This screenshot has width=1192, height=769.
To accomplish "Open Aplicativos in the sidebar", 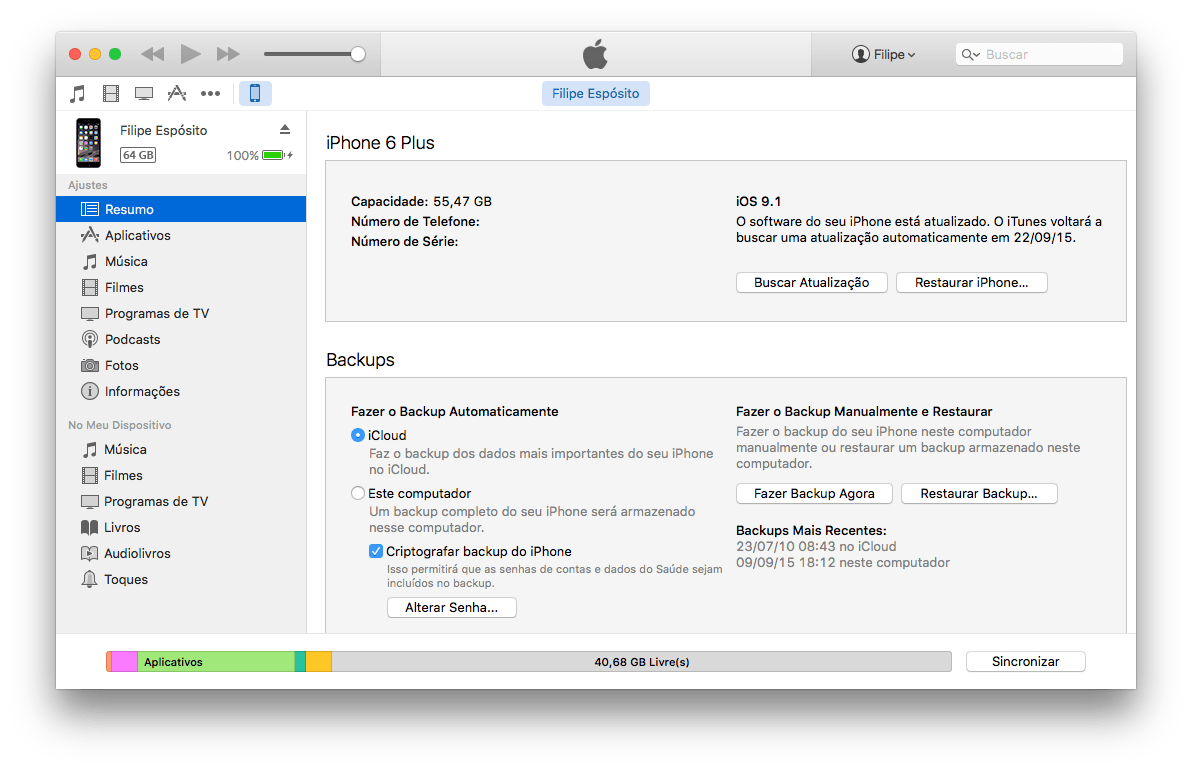I will tap(181, 235).
